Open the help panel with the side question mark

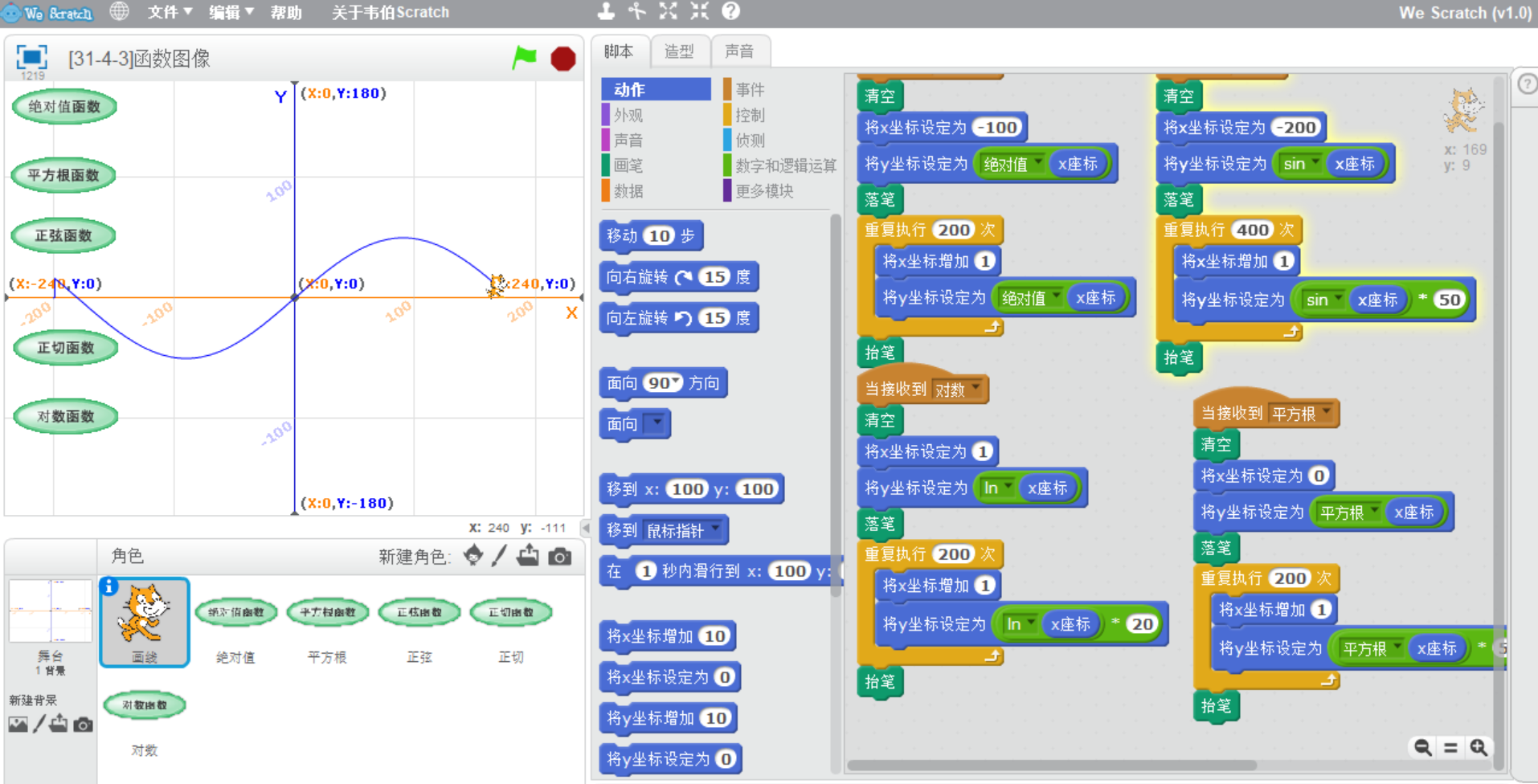tap(1527, 84)
